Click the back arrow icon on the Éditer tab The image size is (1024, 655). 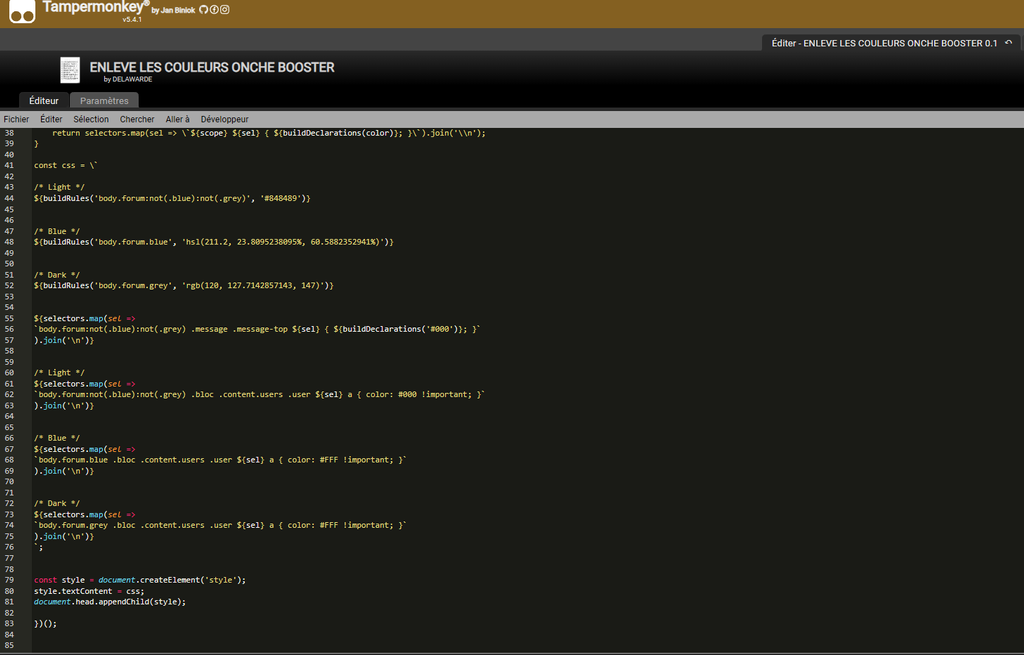pos(1008,43)
